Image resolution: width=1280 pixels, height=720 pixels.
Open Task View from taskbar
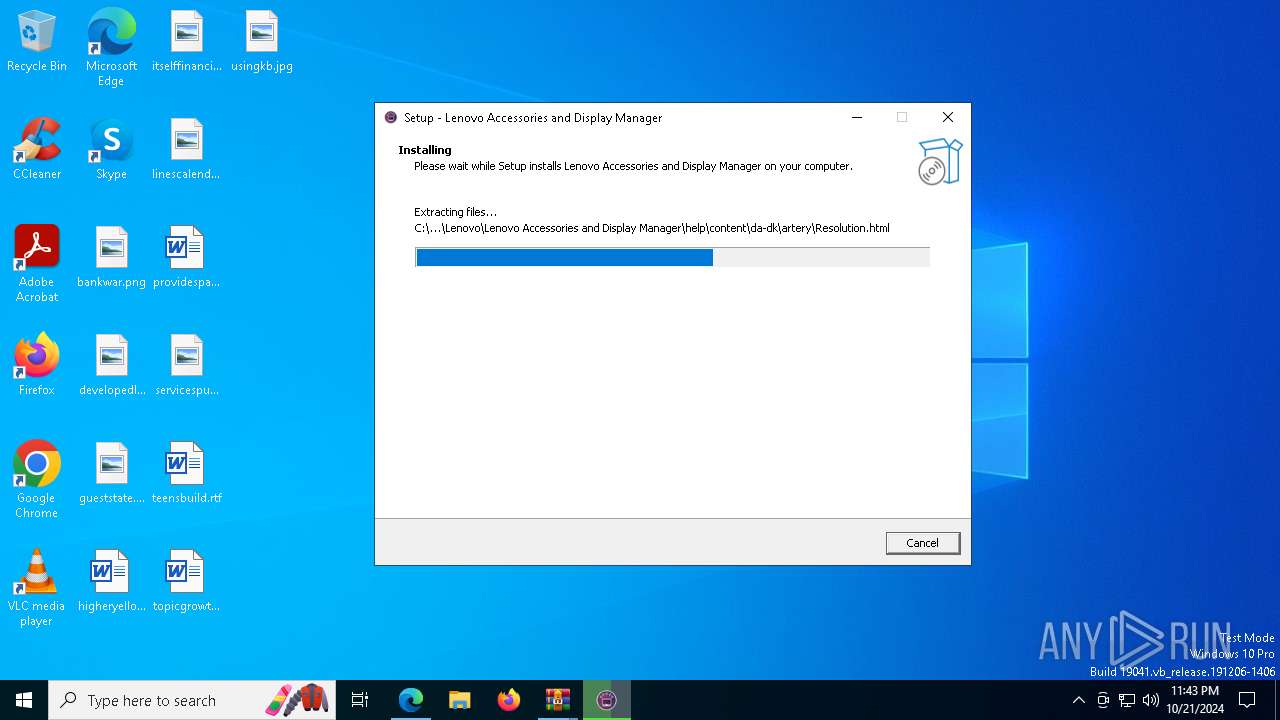pos(360,700)
